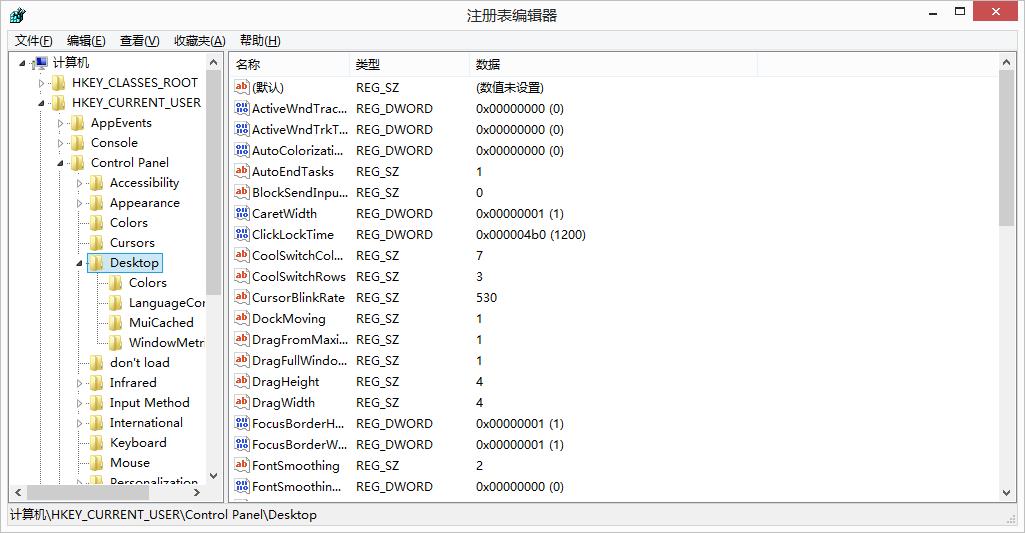
Task: Open the 查看(V) menu
Action: [x=139, y=41]
